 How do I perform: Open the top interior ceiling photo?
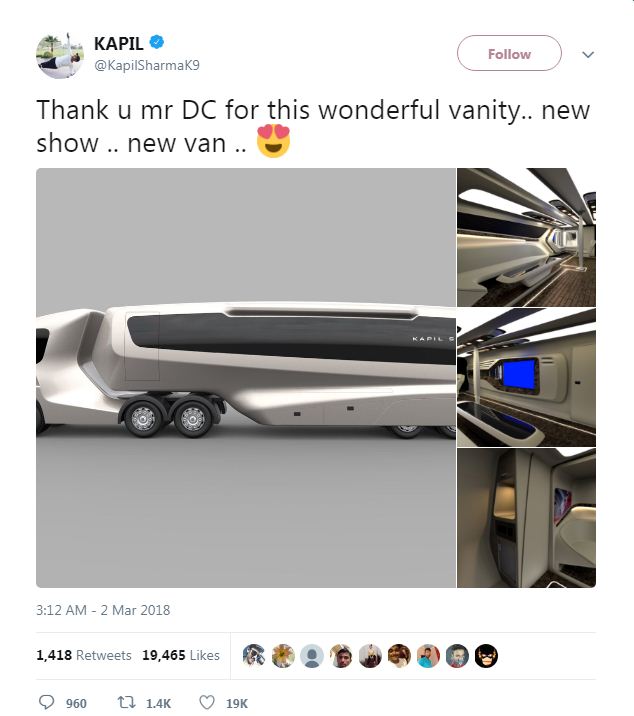526,237
